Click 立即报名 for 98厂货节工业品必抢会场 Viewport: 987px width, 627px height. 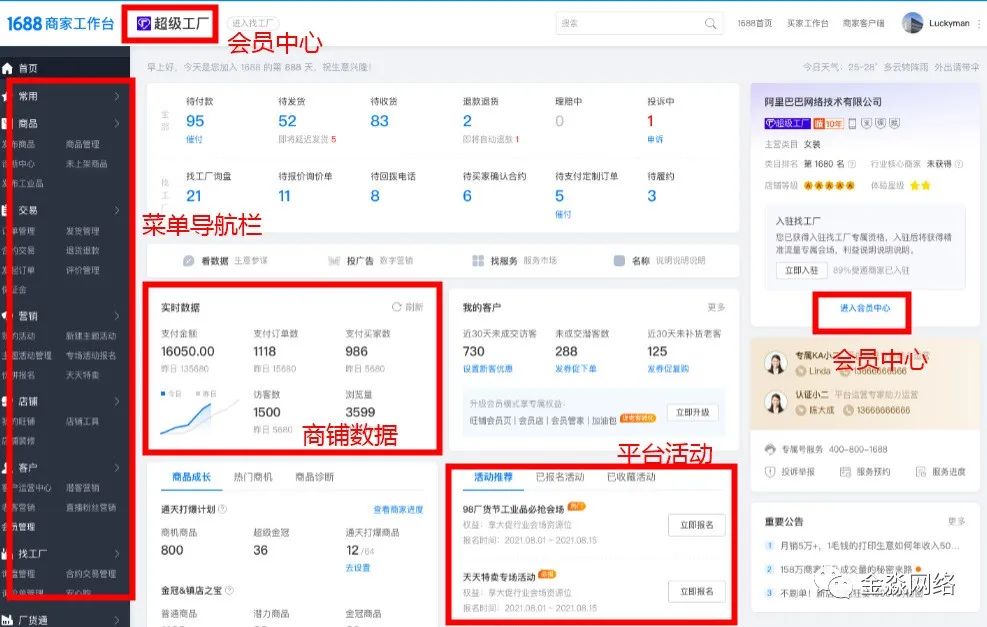(697, 525)
